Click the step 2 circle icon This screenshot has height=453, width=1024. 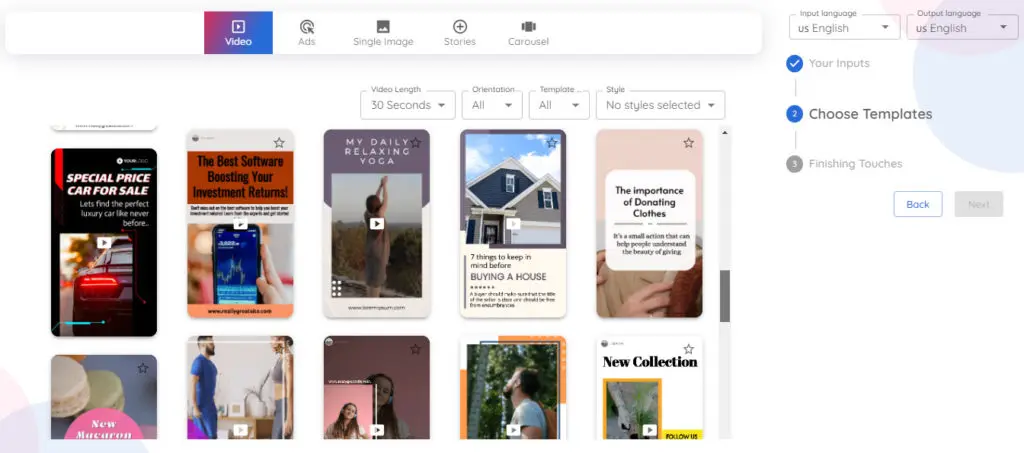[x=794, y=114]
